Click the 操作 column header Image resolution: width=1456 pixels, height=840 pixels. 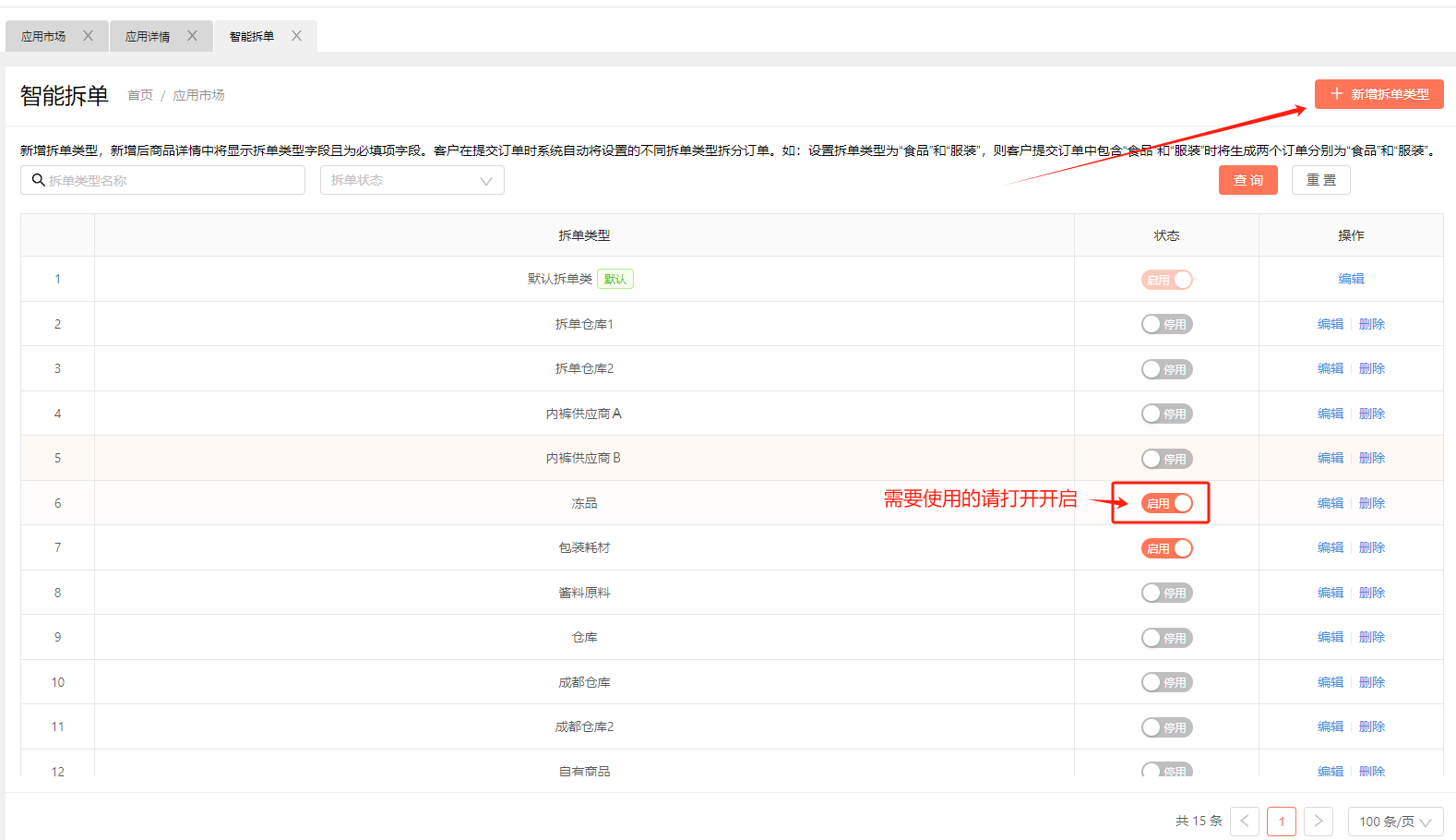1351,235
